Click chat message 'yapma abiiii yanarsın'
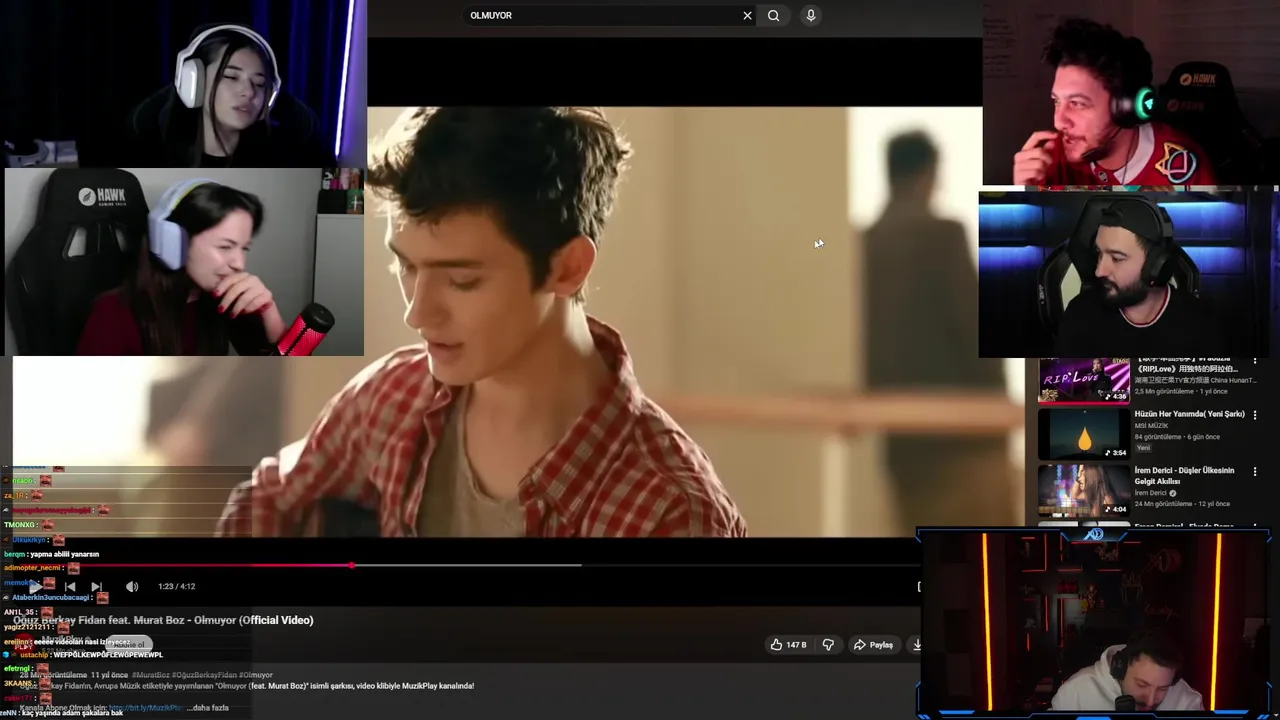1280x720 pixels. click(65, 554)
